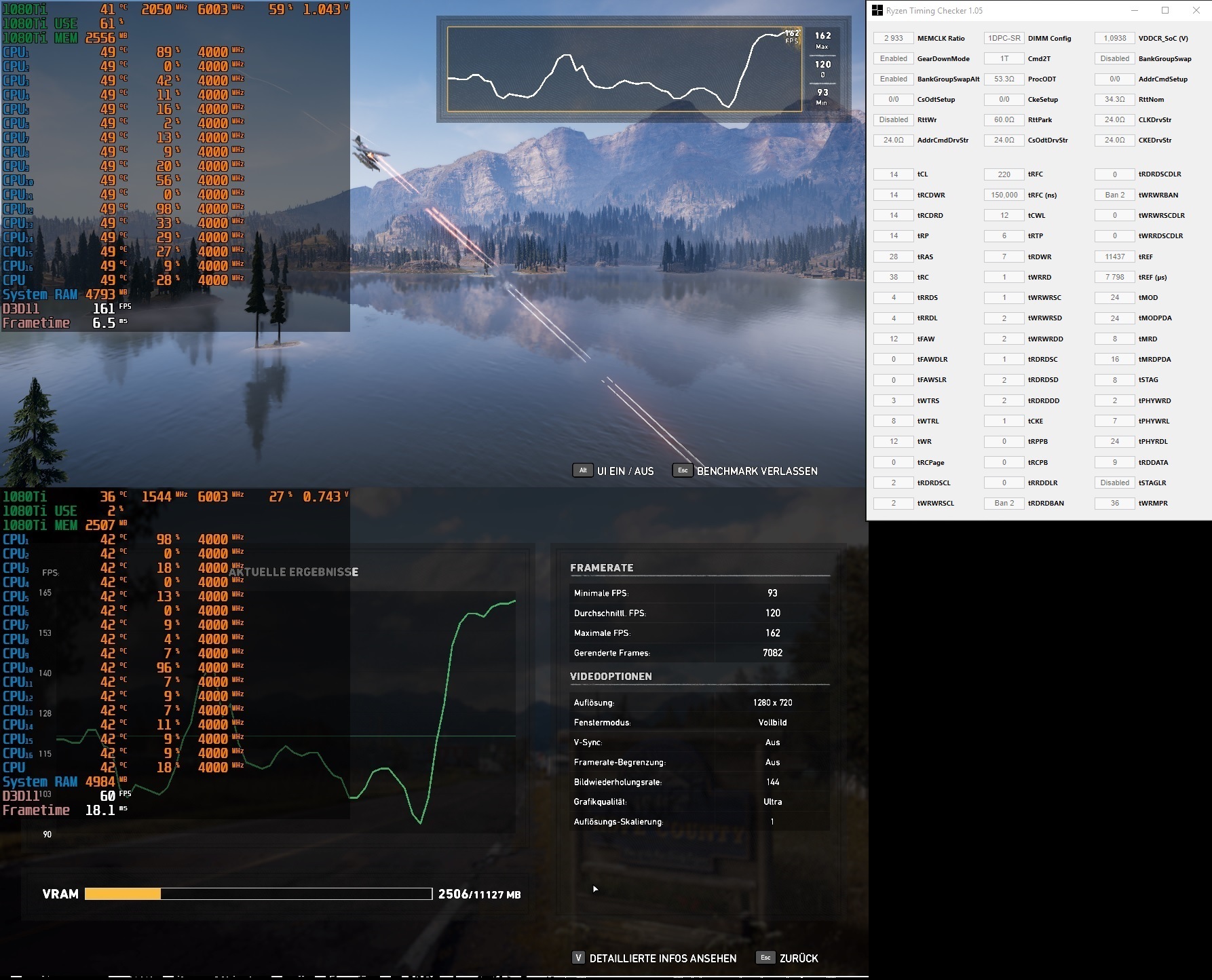The height and width of the screenshot is (980, 1212).
Task: Click the tFAW timing value
Action: click(x=894, y=339)
